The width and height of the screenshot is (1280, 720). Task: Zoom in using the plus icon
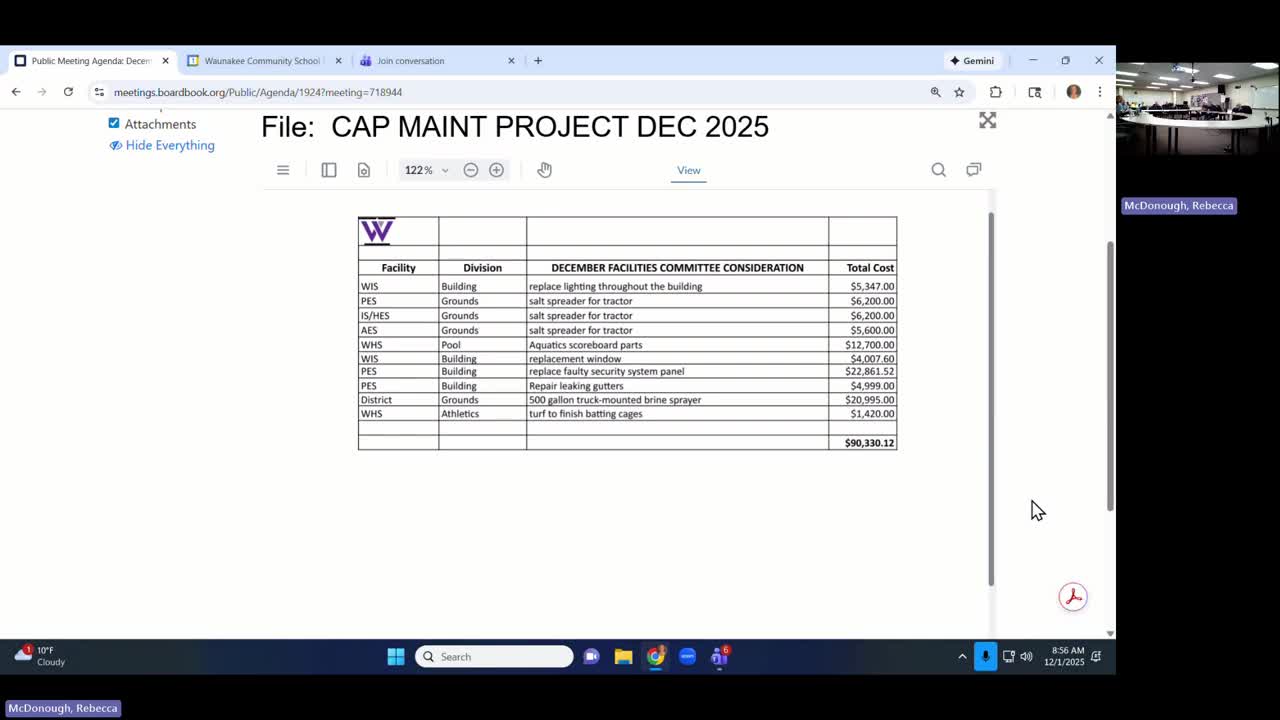pyautogui.click(x=496, y=170)
